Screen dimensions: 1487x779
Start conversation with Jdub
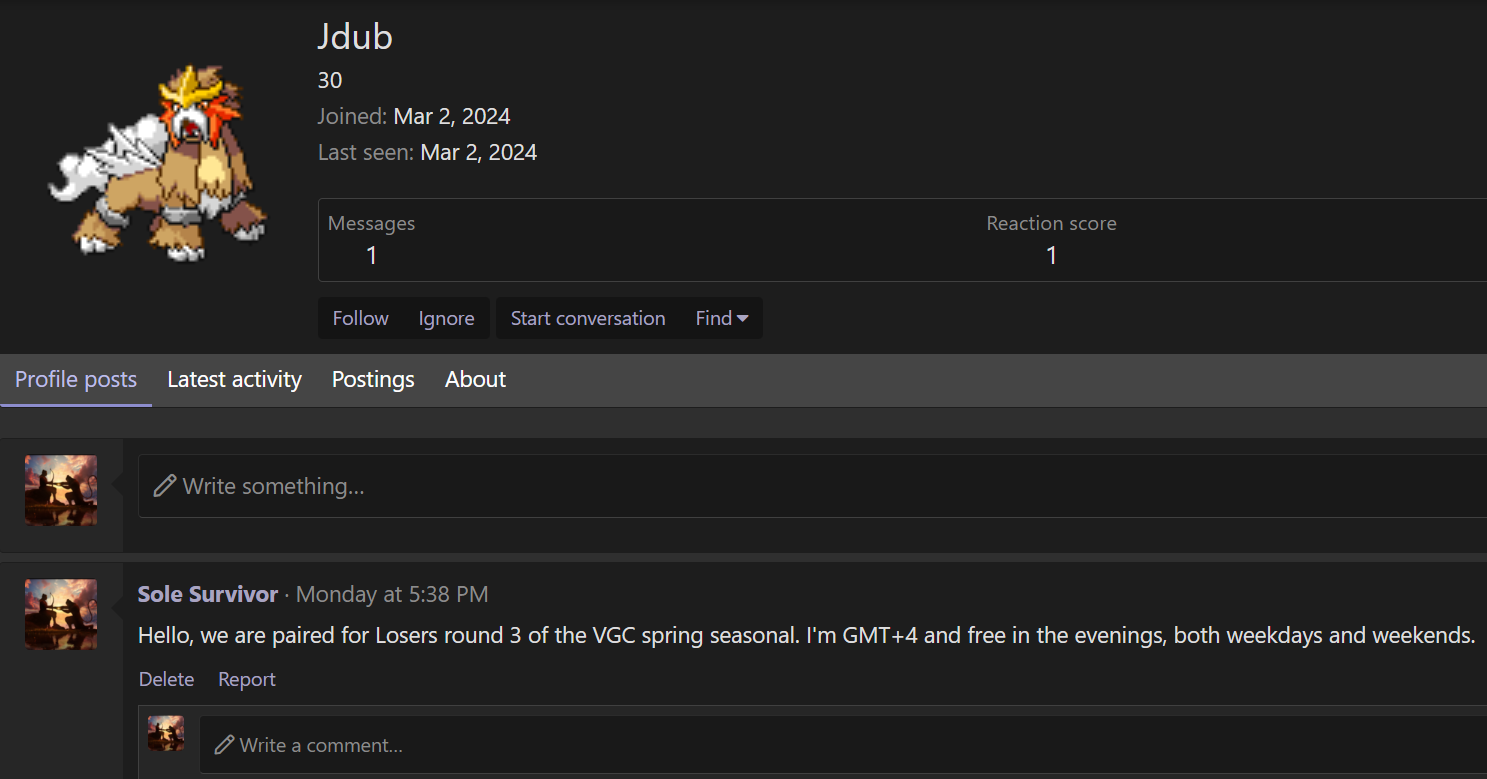pos(588,318)
